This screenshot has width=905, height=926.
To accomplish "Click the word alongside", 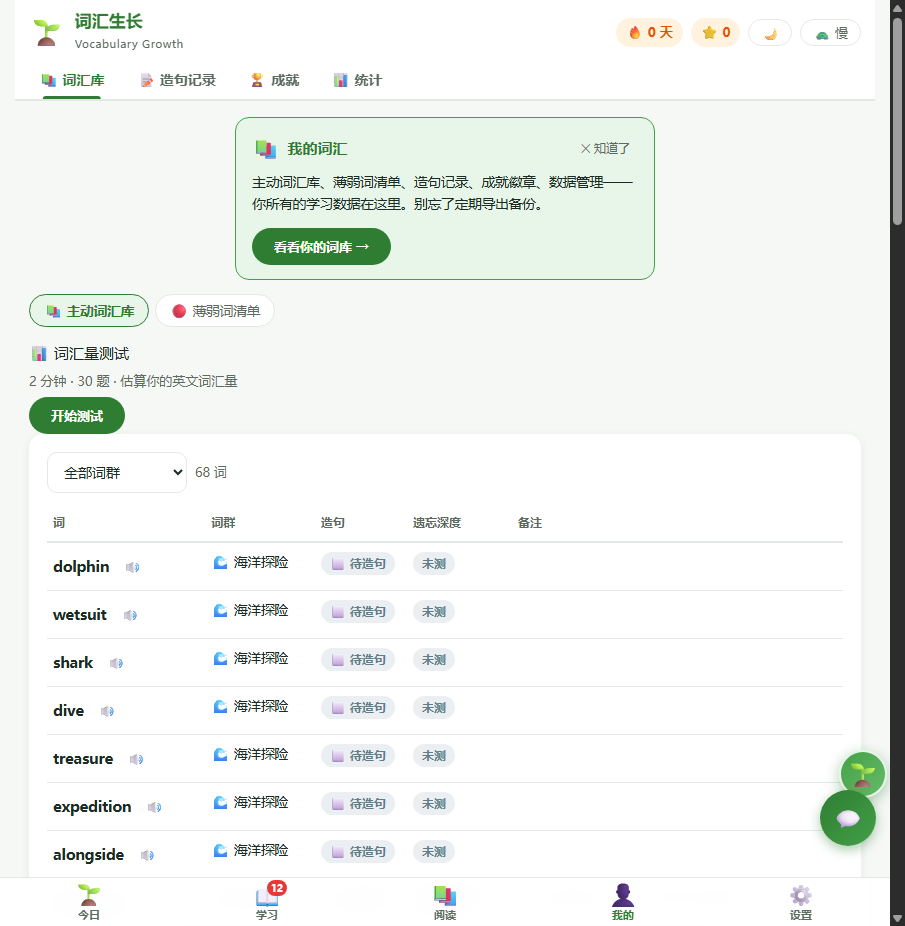I will click(89, 855).
